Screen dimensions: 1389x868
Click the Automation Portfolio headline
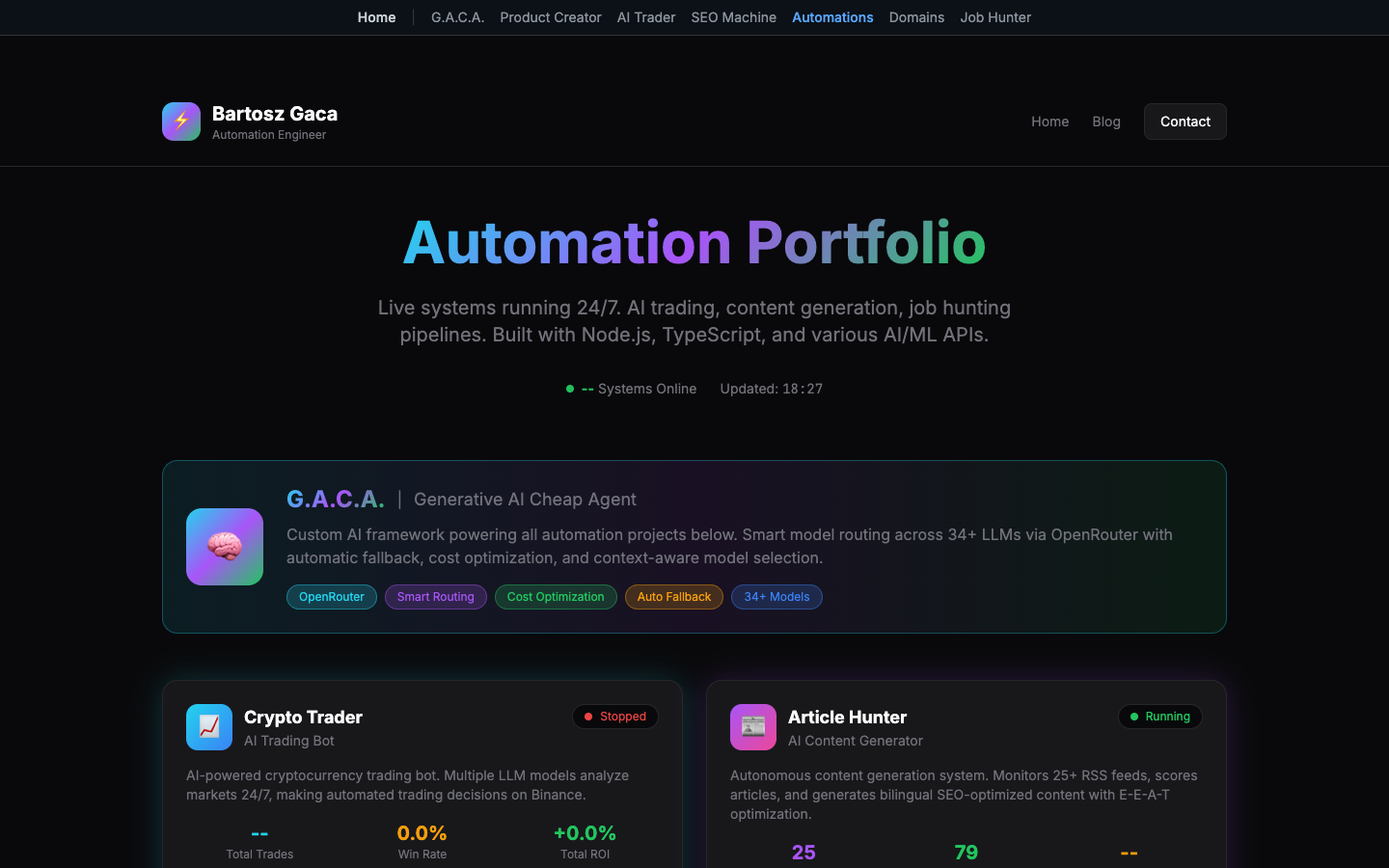coord(694,242)
